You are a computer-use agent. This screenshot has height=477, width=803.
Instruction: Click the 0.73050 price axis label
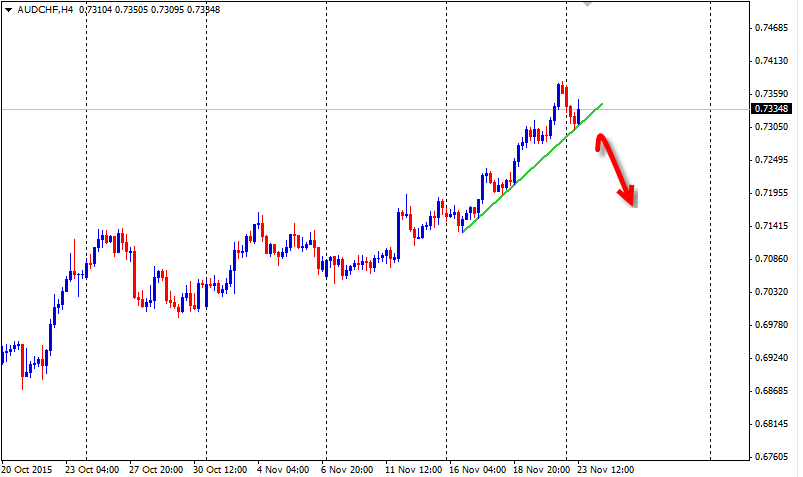point(772,127)
